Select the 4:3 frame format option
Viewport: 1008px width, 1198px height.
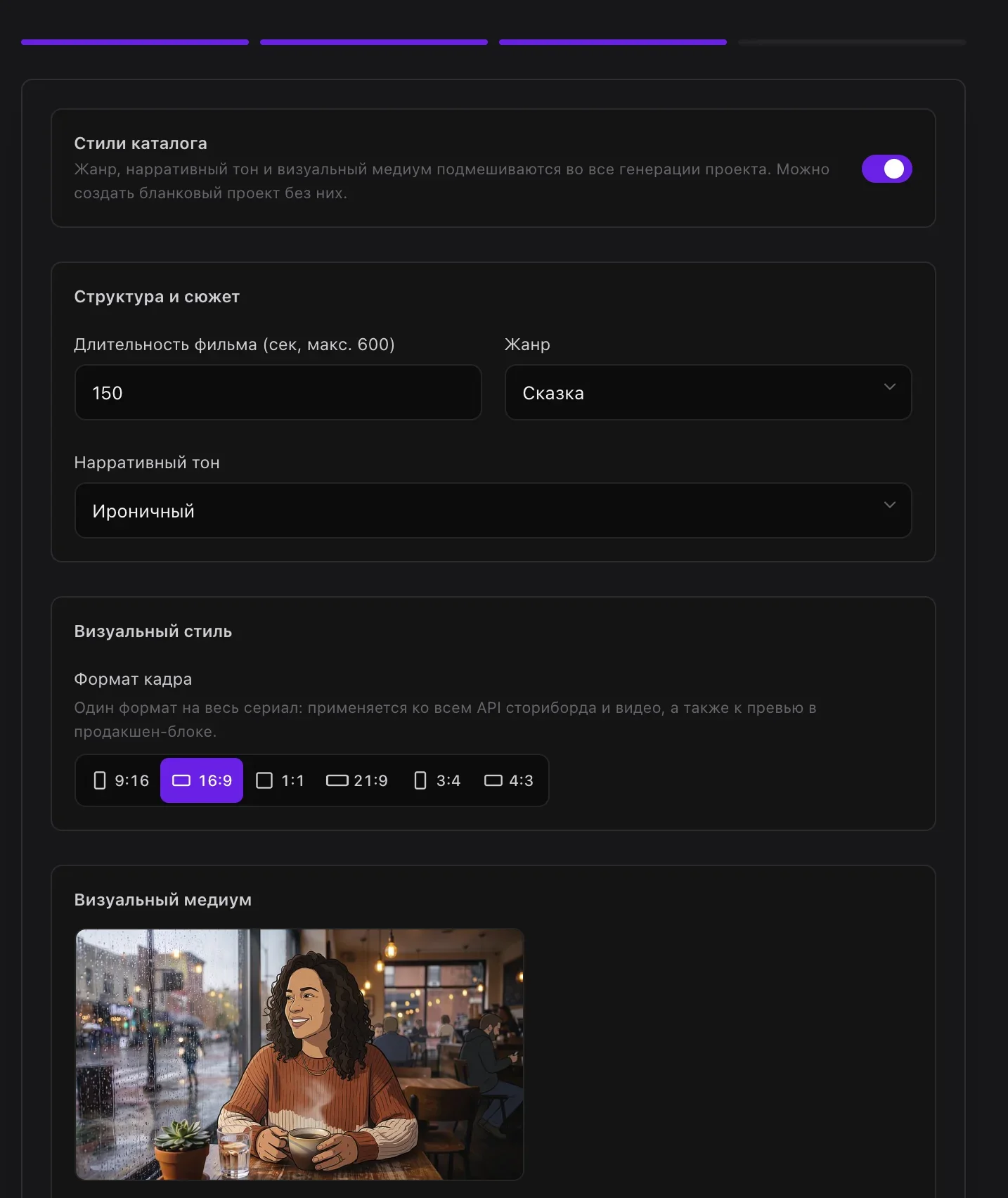pos(508,780)
